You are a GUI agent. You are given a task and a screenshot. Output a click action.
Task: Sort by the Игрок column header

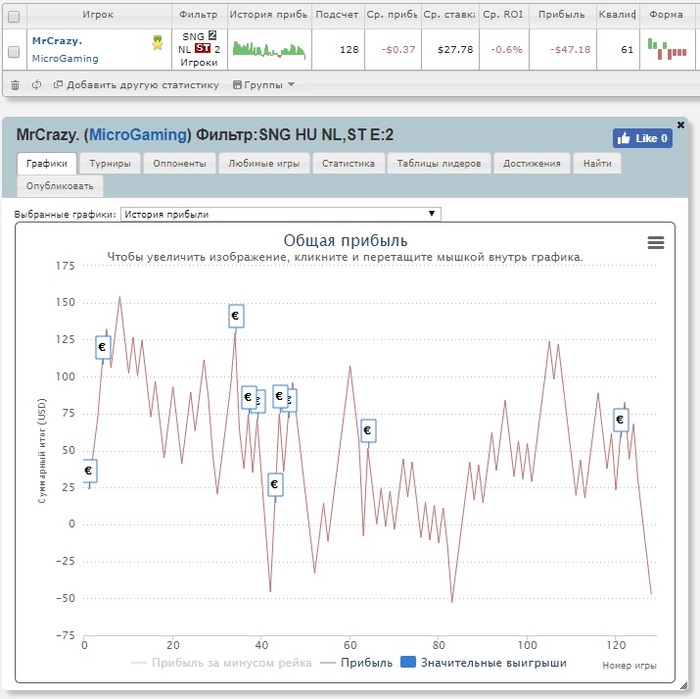click(98, 15)
